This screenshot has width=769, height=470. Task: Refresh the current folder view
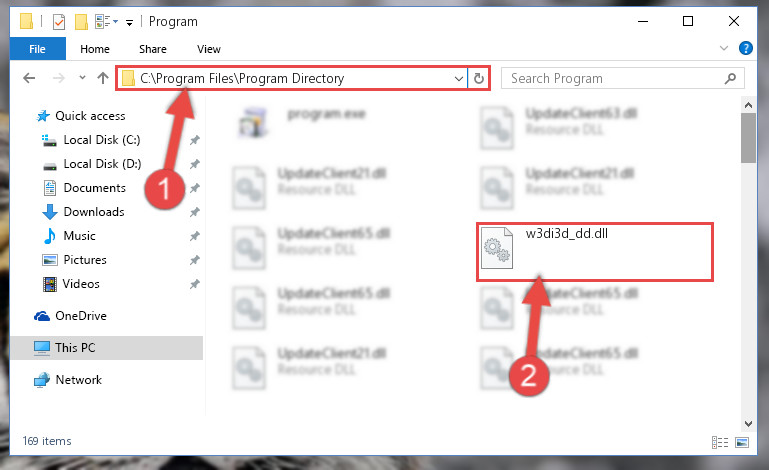click(479, 78)
